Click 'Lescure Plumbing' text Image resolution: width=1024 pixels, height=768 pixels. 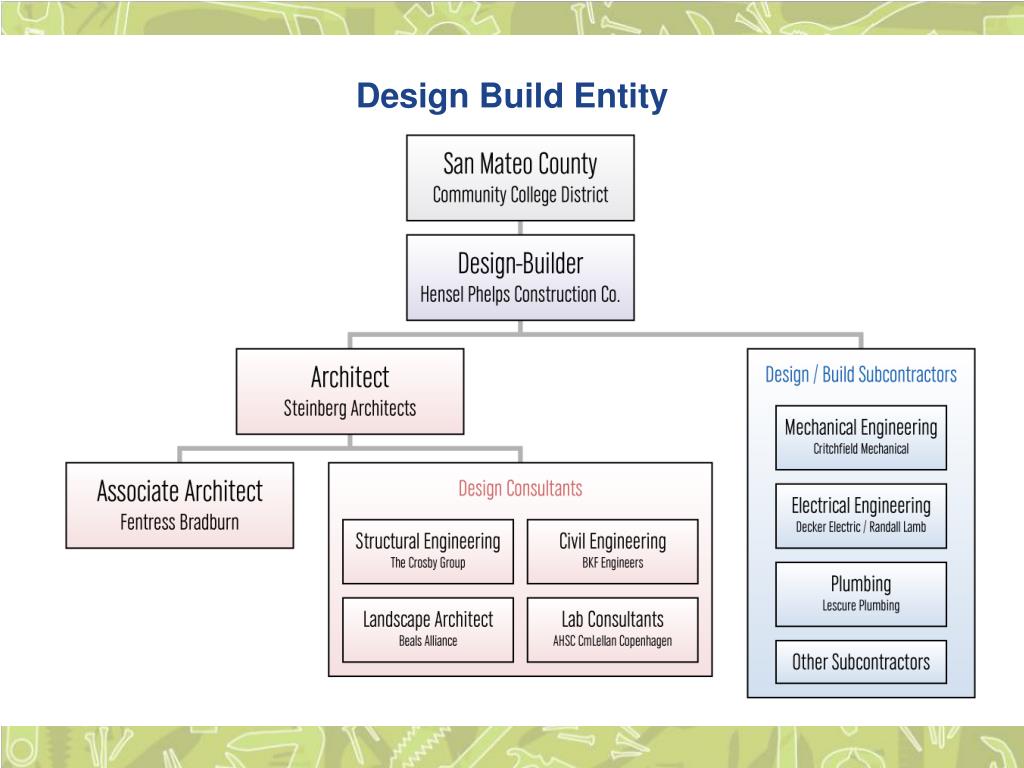tap(861, 605)
